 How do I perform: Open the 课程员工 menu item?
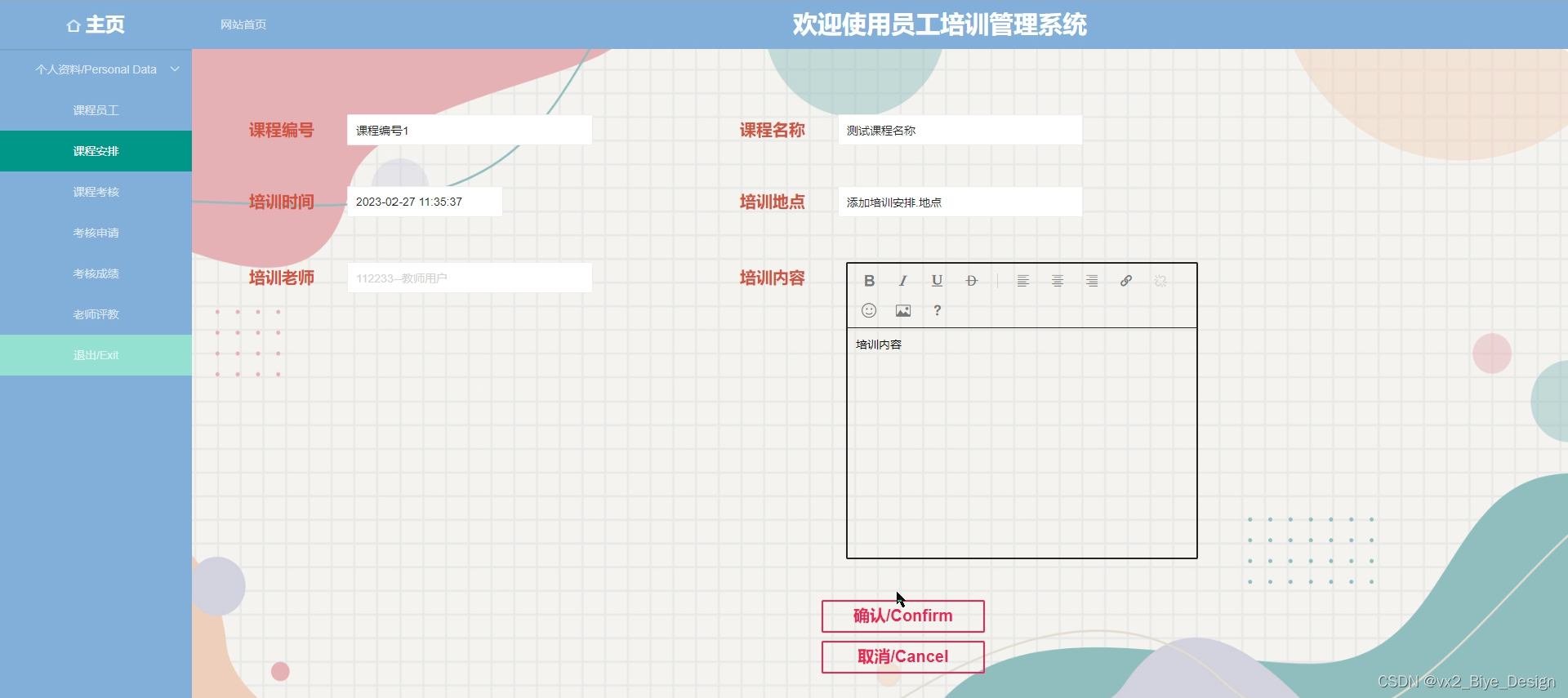(96, 110)
